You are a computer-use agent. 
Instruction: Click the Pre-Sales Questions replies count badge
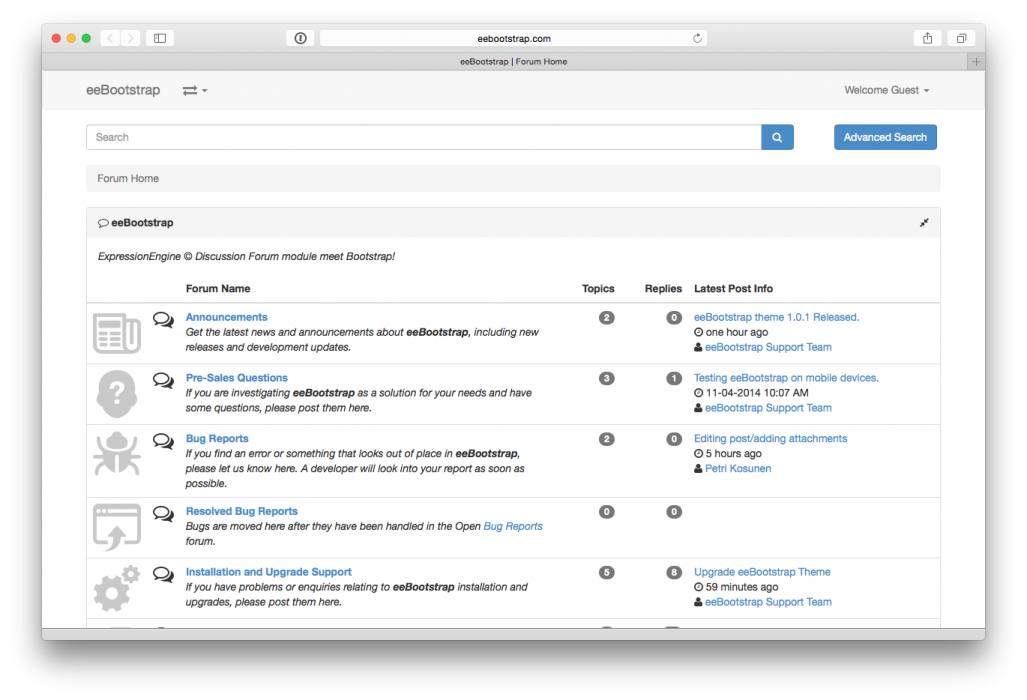coord(674,378)
